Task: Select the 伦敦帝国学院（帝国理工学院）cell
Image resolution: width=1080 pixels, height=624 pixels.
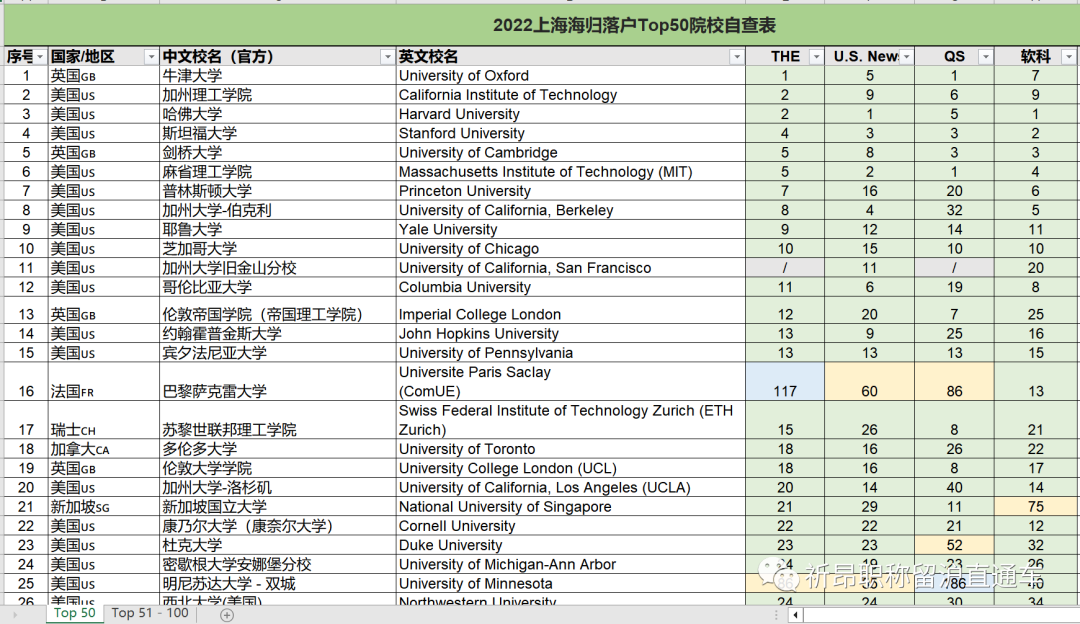Action: (x=278, y=311)
